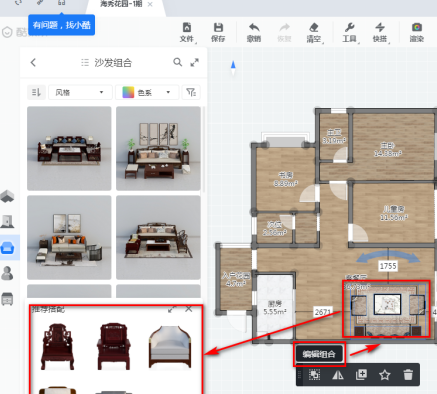Click the 快搭 lightning icon
The width and height of the screenshot is (437, 394).
click(x=380, y=32)
